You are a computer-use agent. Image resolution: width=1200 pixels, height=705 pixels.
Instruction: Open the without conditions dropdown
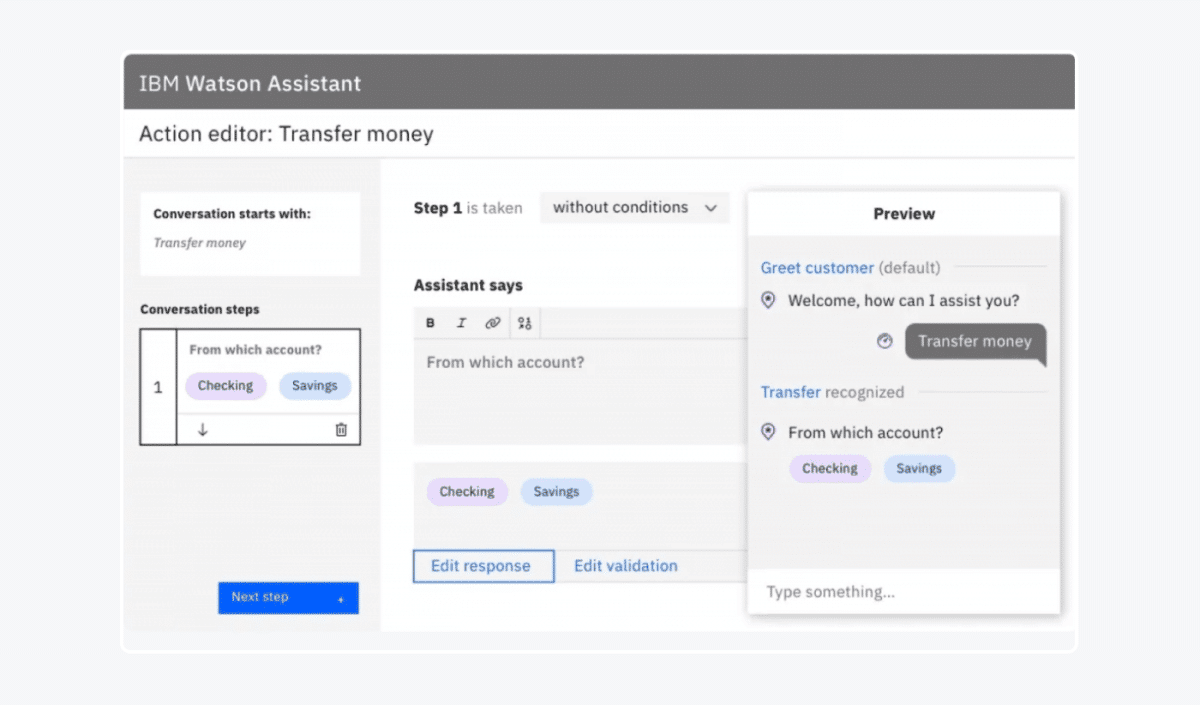click(x=634, y=208)
